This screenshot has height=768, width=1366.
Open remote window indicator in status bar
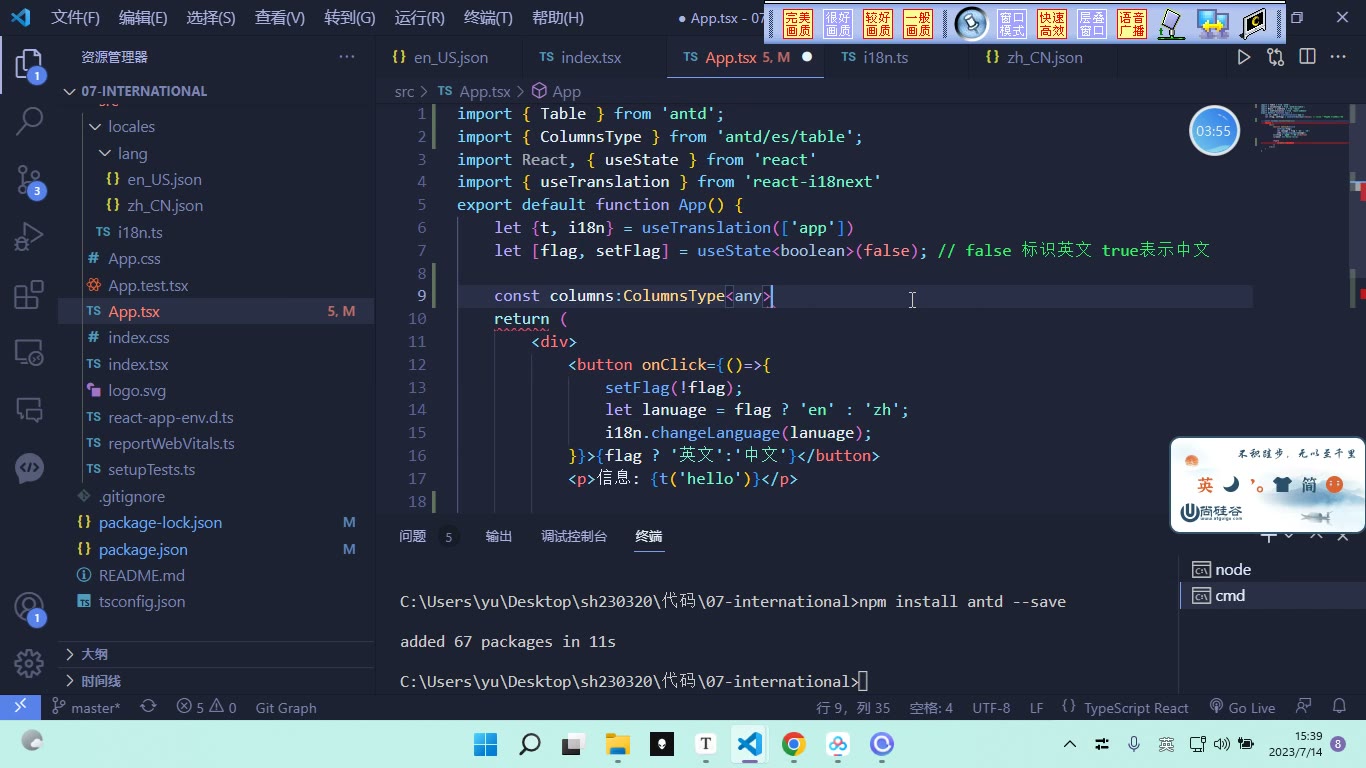tap(20, 707)
